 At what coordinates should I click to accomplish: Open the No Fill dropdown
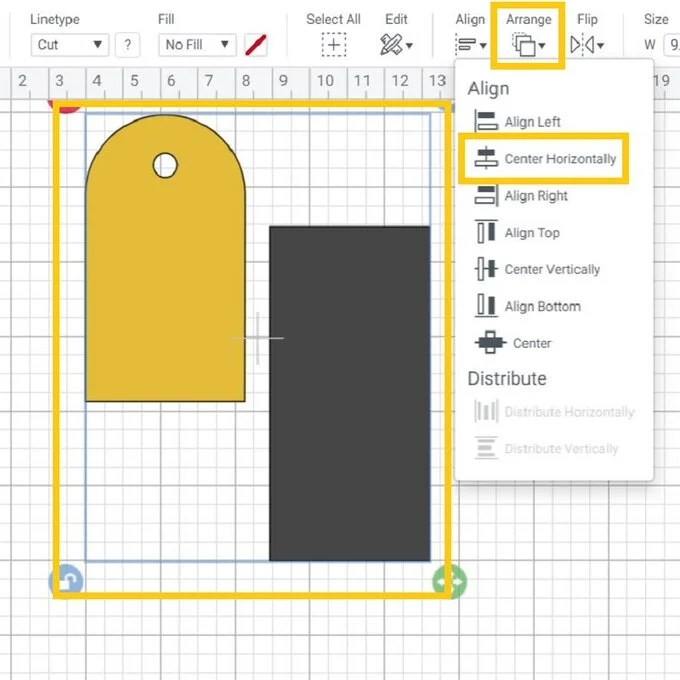[197, 45]
